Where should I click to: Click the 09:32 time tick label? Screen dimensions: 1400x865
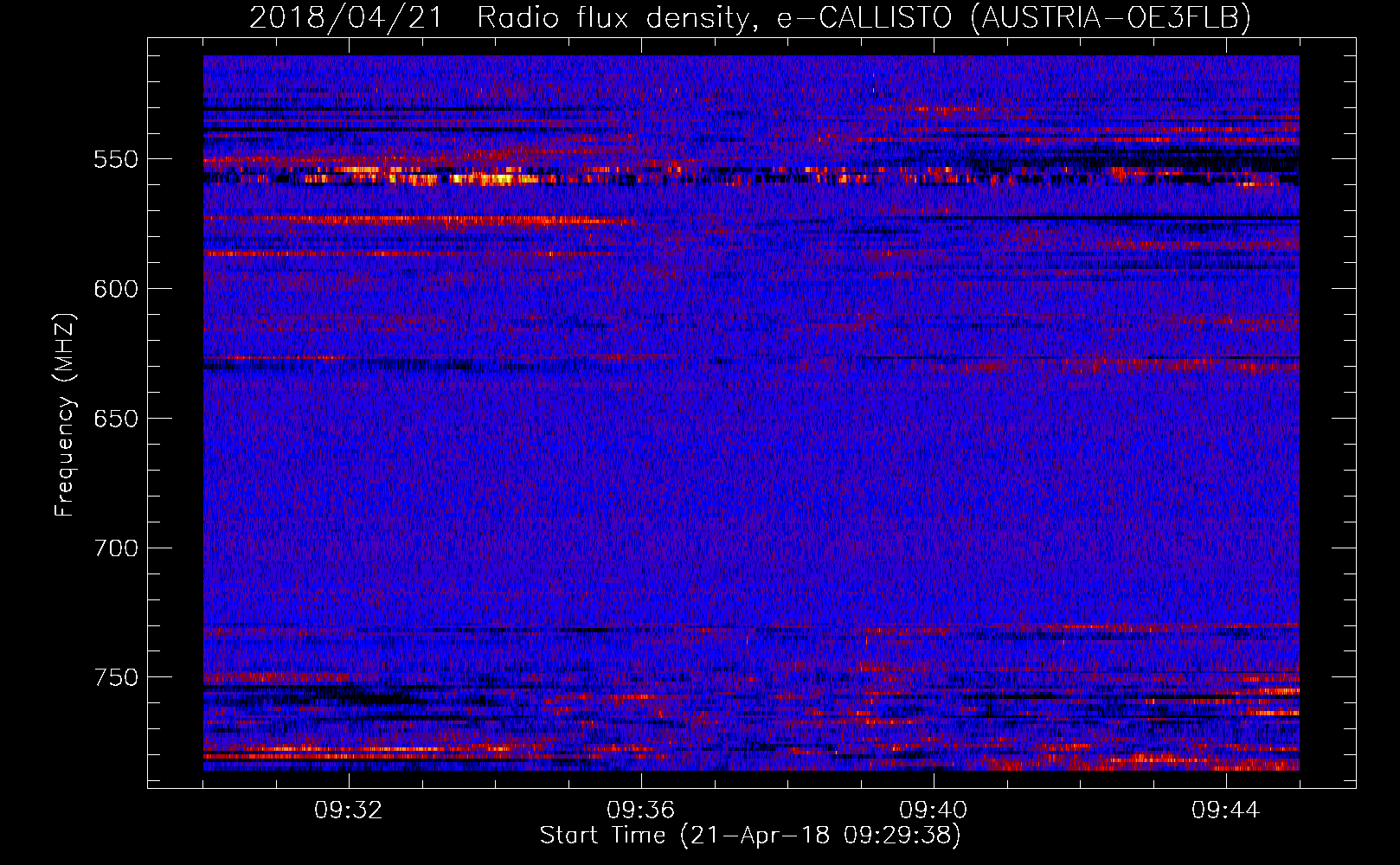tap(349, 811)
